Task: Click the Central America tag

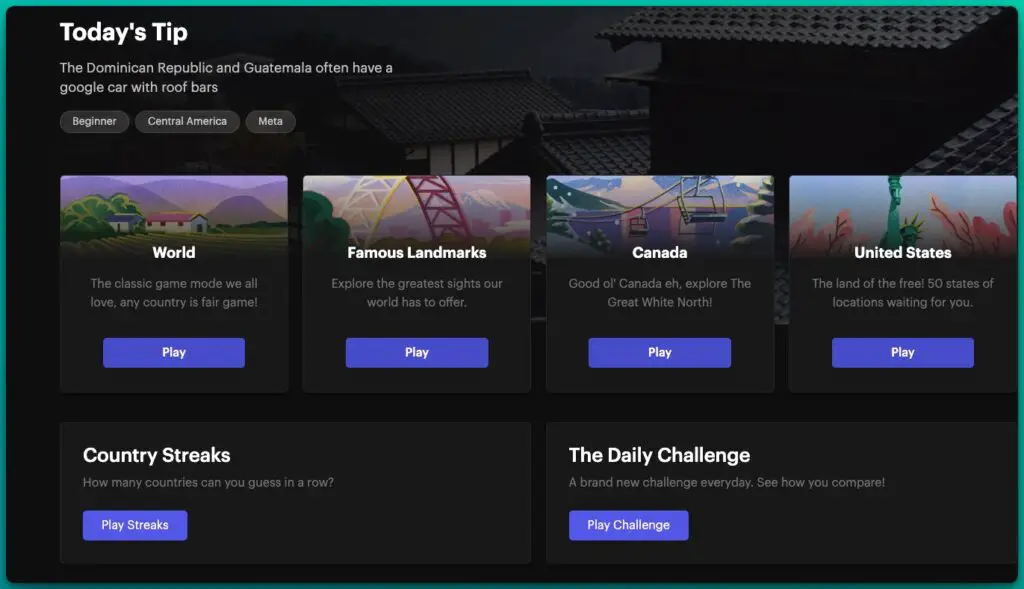Action: point(187,122)
